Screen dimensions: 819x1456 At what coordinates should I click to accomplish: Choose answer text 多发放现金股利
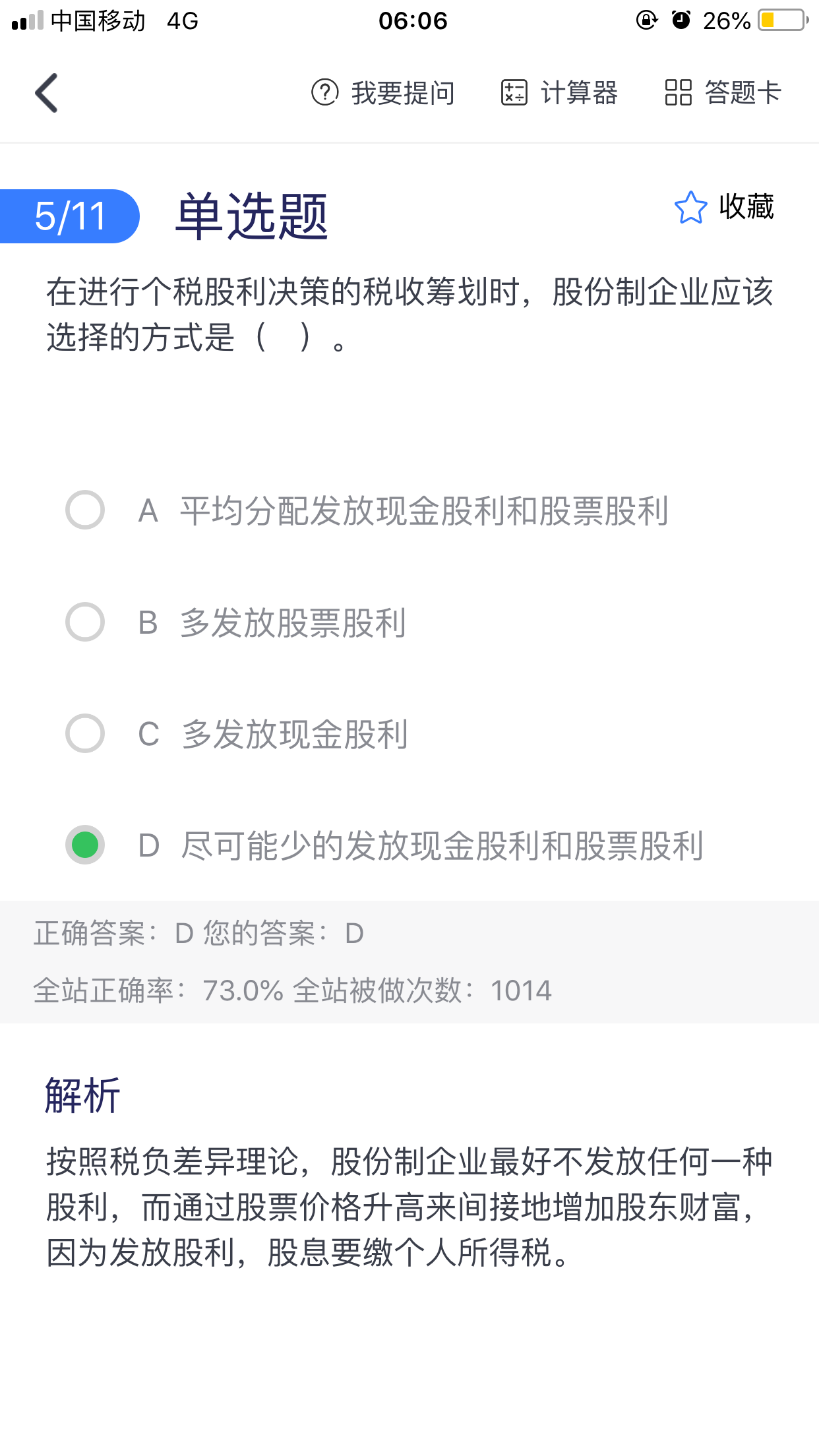pyautogui.click(x=295, y=734)
